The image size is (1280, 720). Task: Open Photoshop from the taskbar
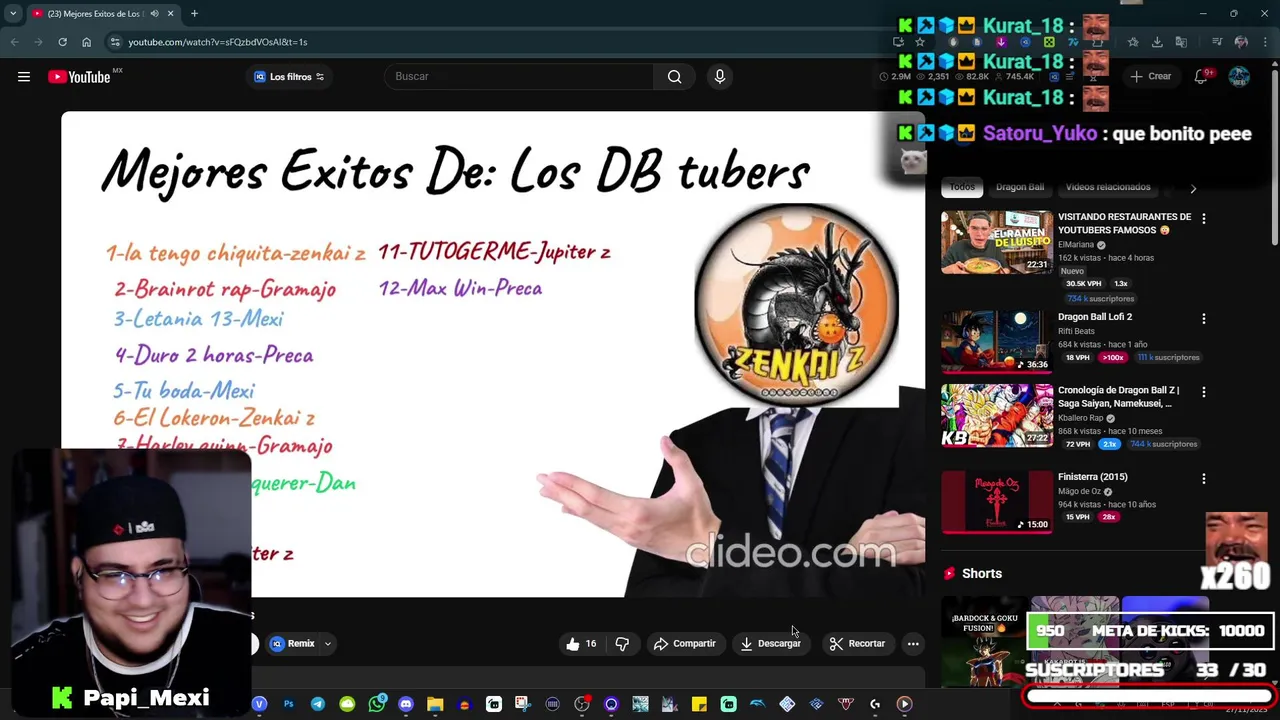pyautogui.click(x=288, y=704)
